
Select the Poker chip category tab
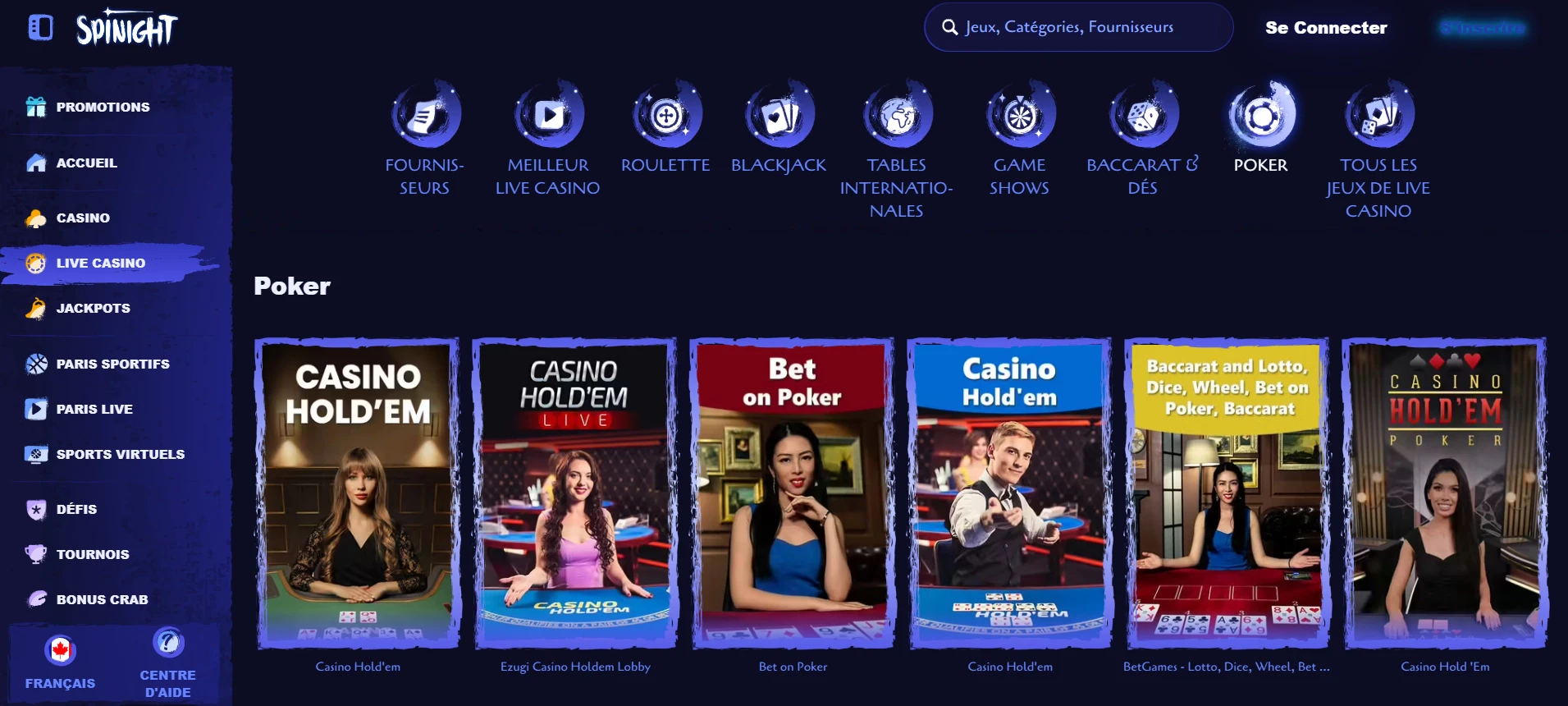1261,114
